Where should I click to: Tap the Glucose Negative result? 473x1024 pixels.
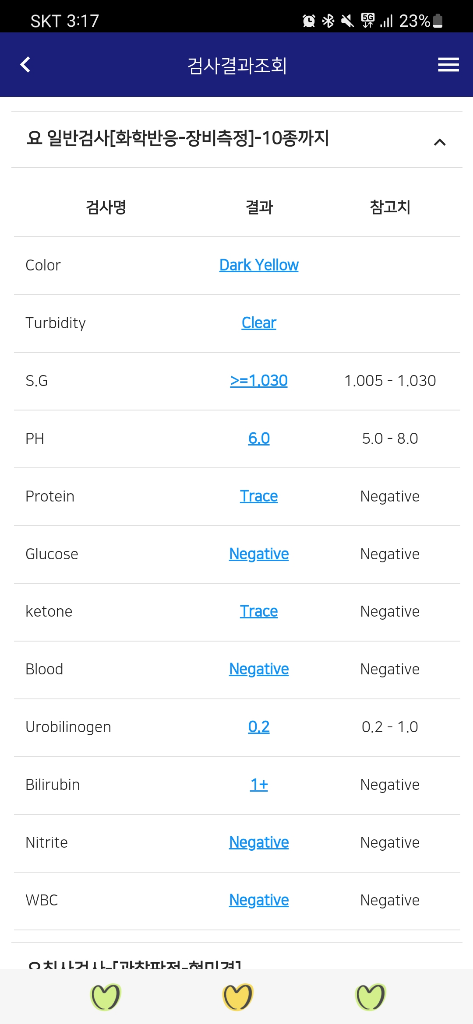click(259, 554)
